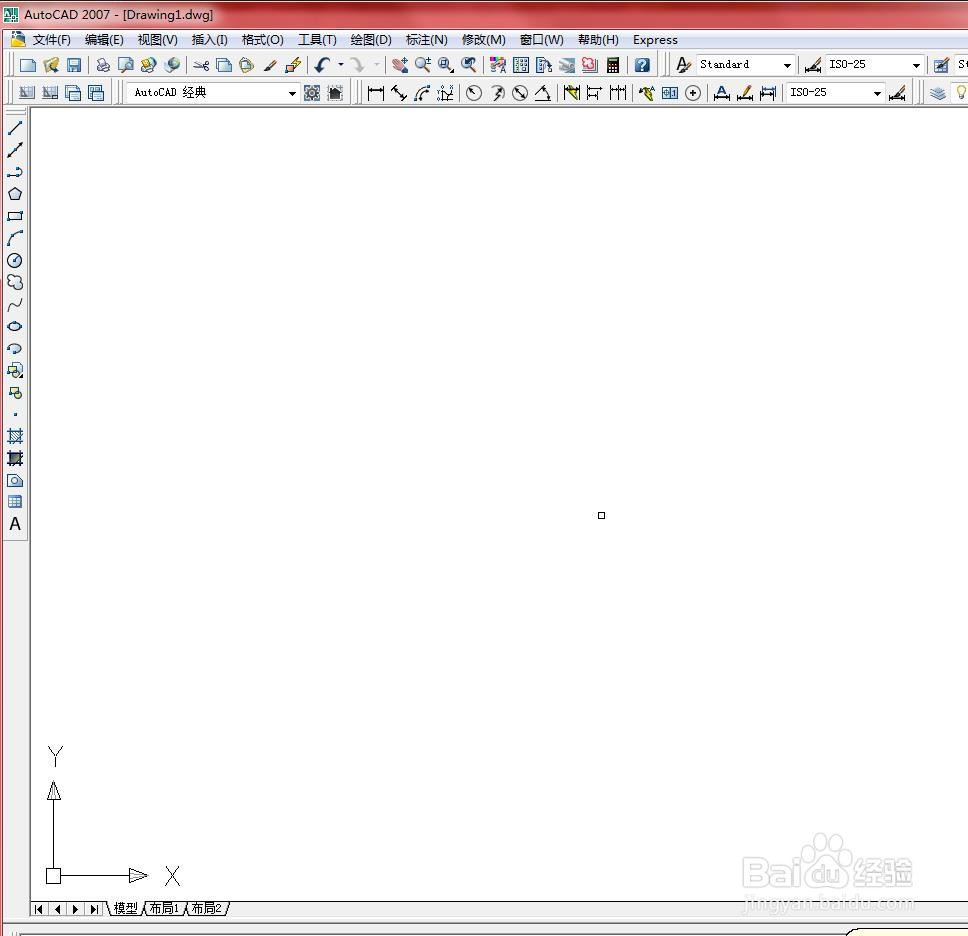The image size is (968, 936).
Task: Select the Construction Line tool
Action: 15,150
